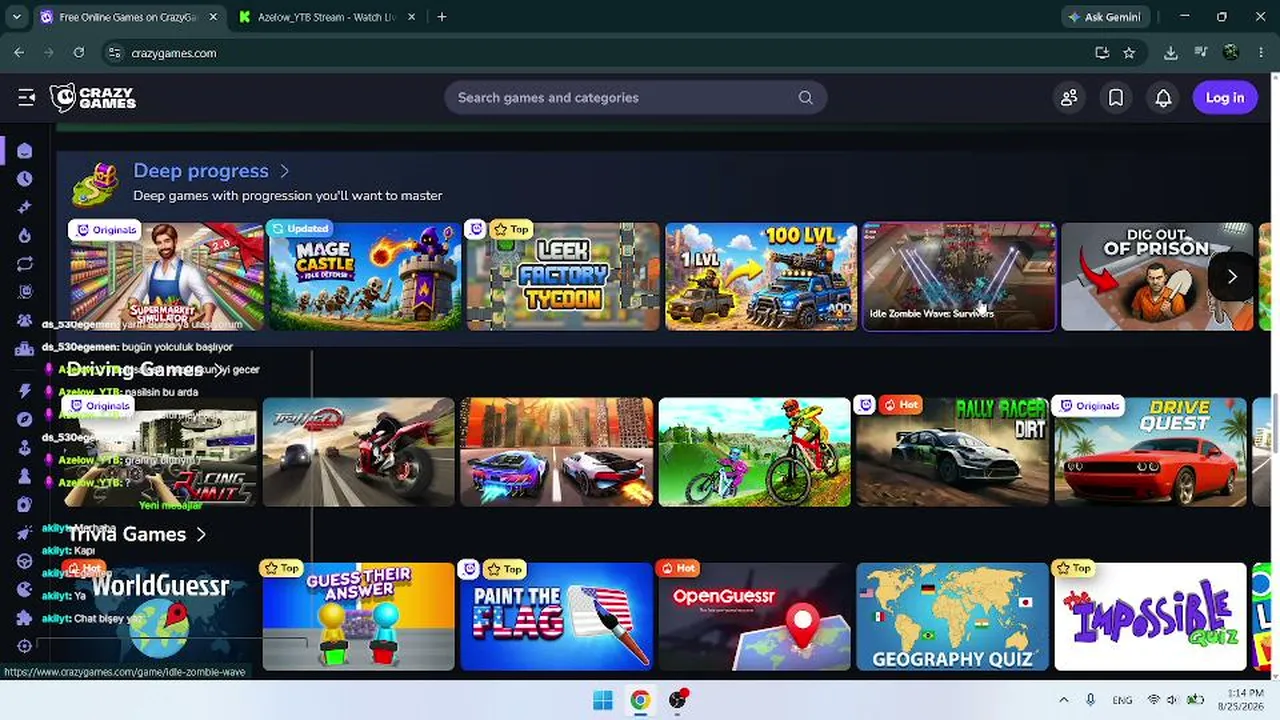Click the Install app icon in address bar

1102,53
